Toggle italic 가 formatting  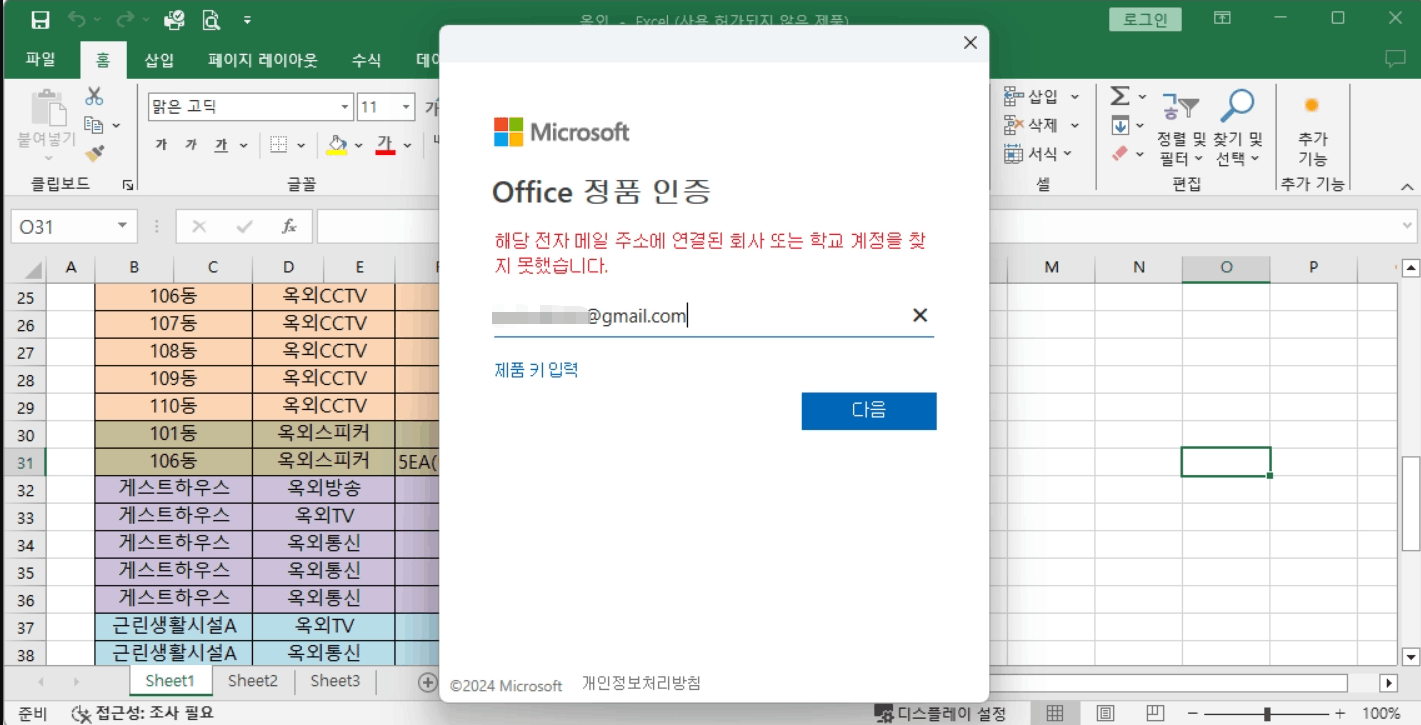coord(191,145)
